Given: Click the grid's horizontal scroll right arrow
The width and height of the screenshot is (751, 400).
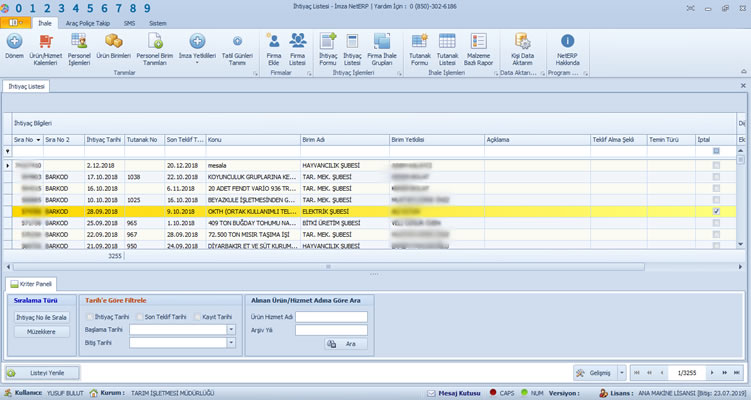Looking at the screenshot, I should [740, 266].
